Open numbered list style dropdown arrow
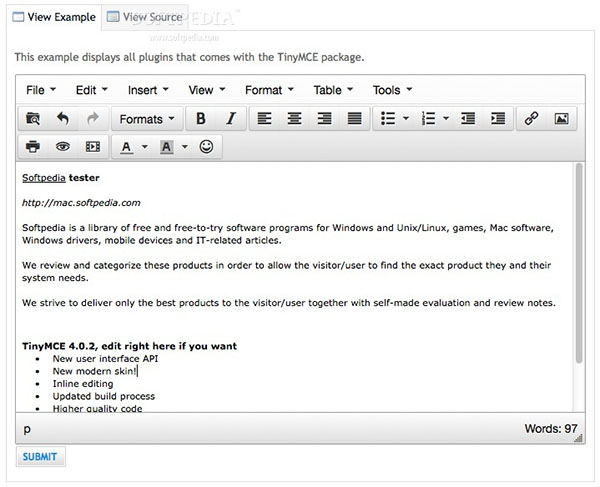This screenshot has height=487, width=600. [x=446, y=119]
